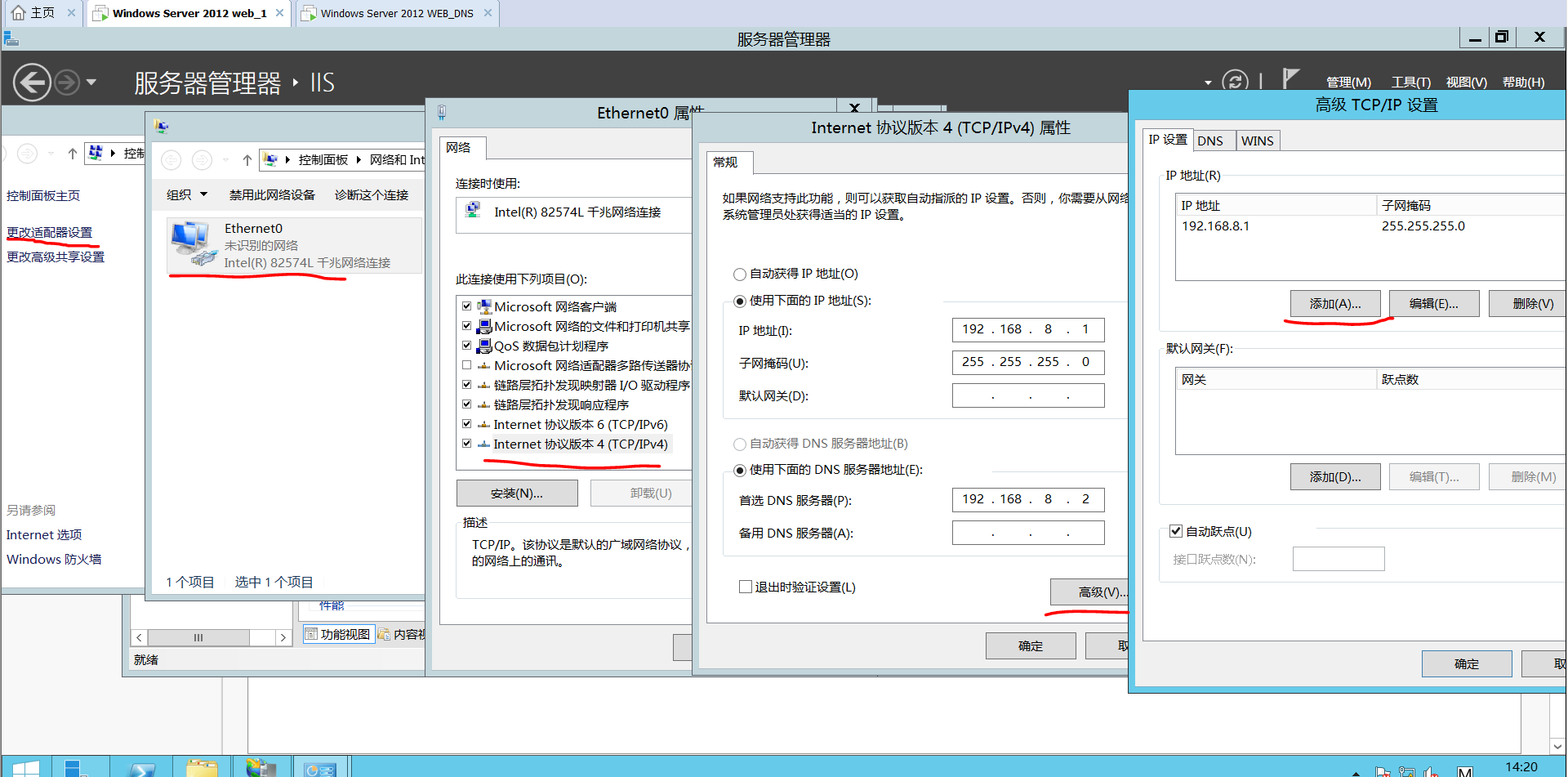
Task: Click the 子网掩码(U) input field
Action: 1028,363
